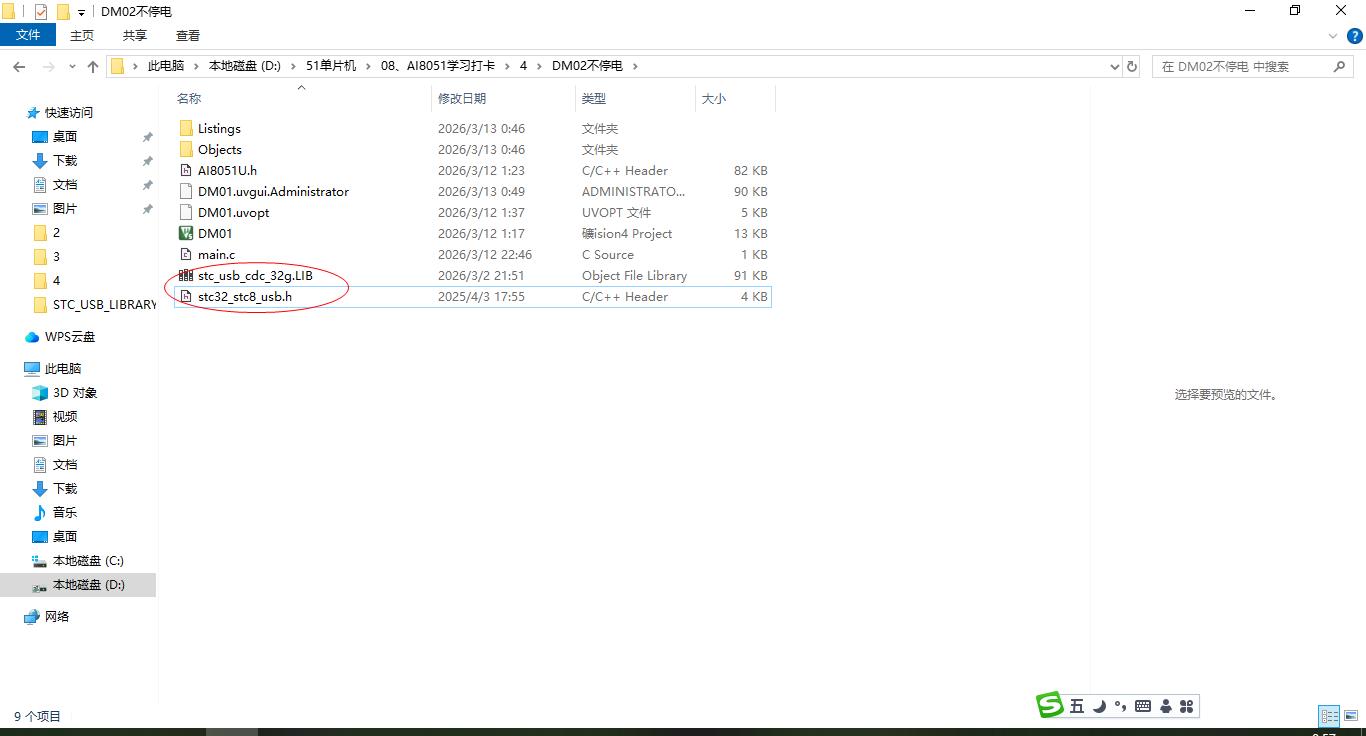
Task: Sort files by 大小 column
Action: 714,98
